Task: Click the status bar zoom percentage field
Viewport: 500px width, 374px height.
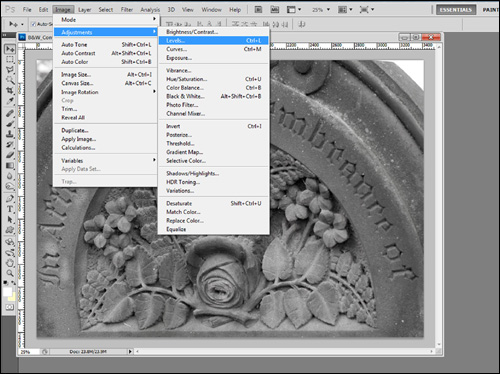Action: pyautogui.click(x=29, y=352)
